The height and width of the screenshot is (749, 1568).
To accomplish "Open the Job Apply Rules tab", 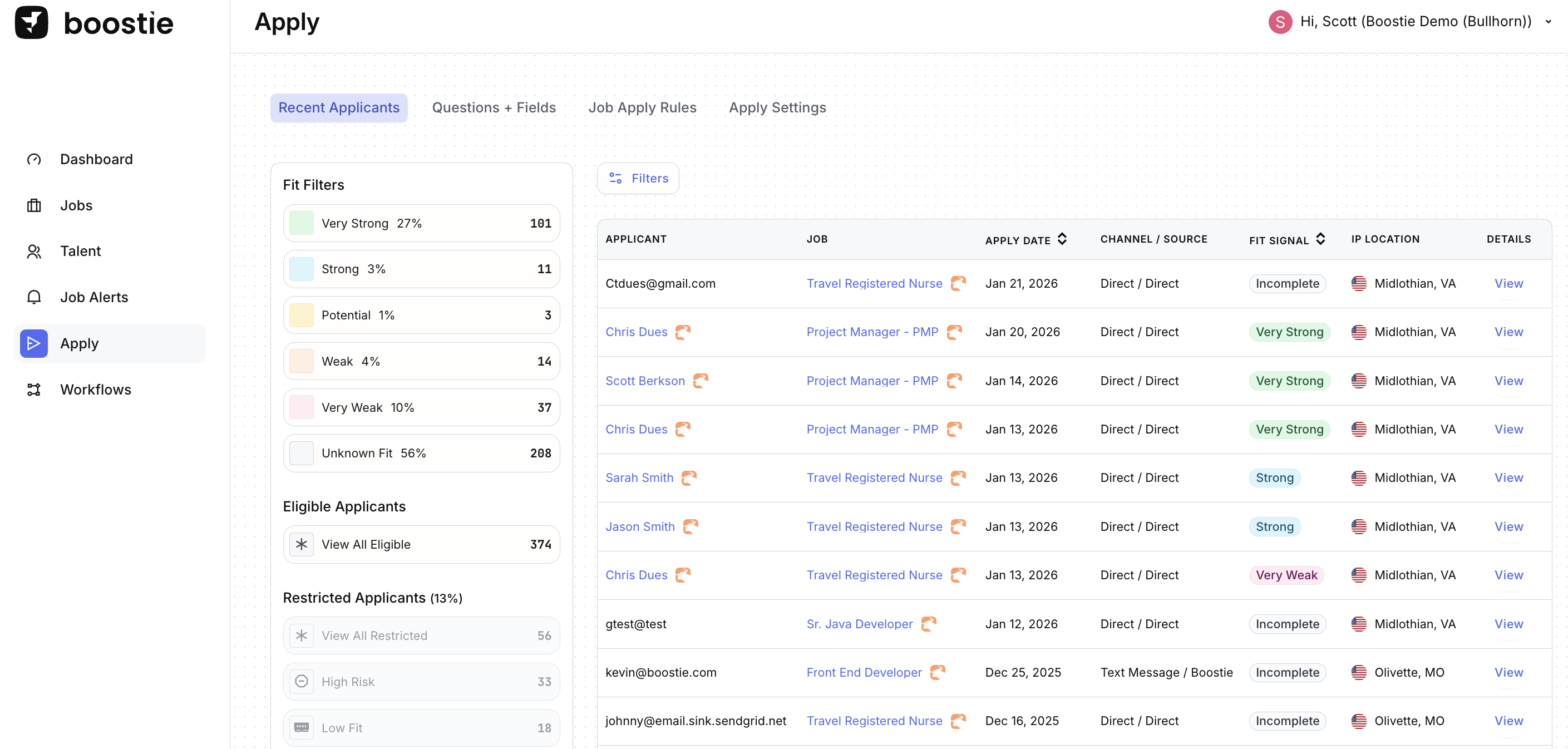I will tap(642, 108).
